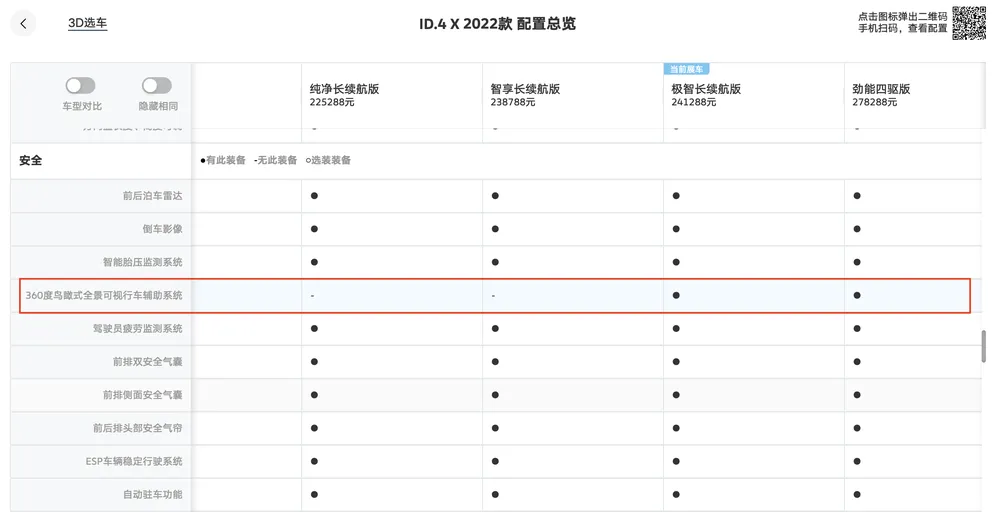Click 倒车影像 dot under 劲能四驱版

point(857,229)
